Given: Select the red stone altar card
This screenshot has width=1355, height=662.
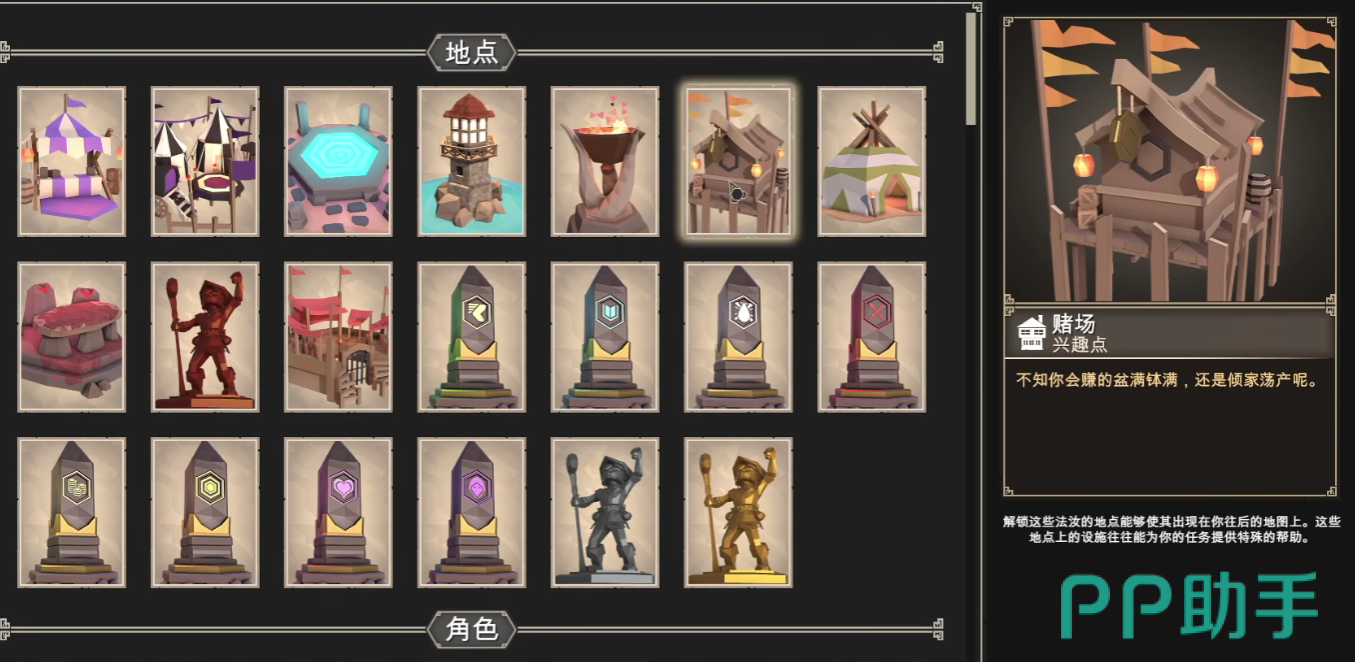Looking at the screenshot, I should click(72, 337).
